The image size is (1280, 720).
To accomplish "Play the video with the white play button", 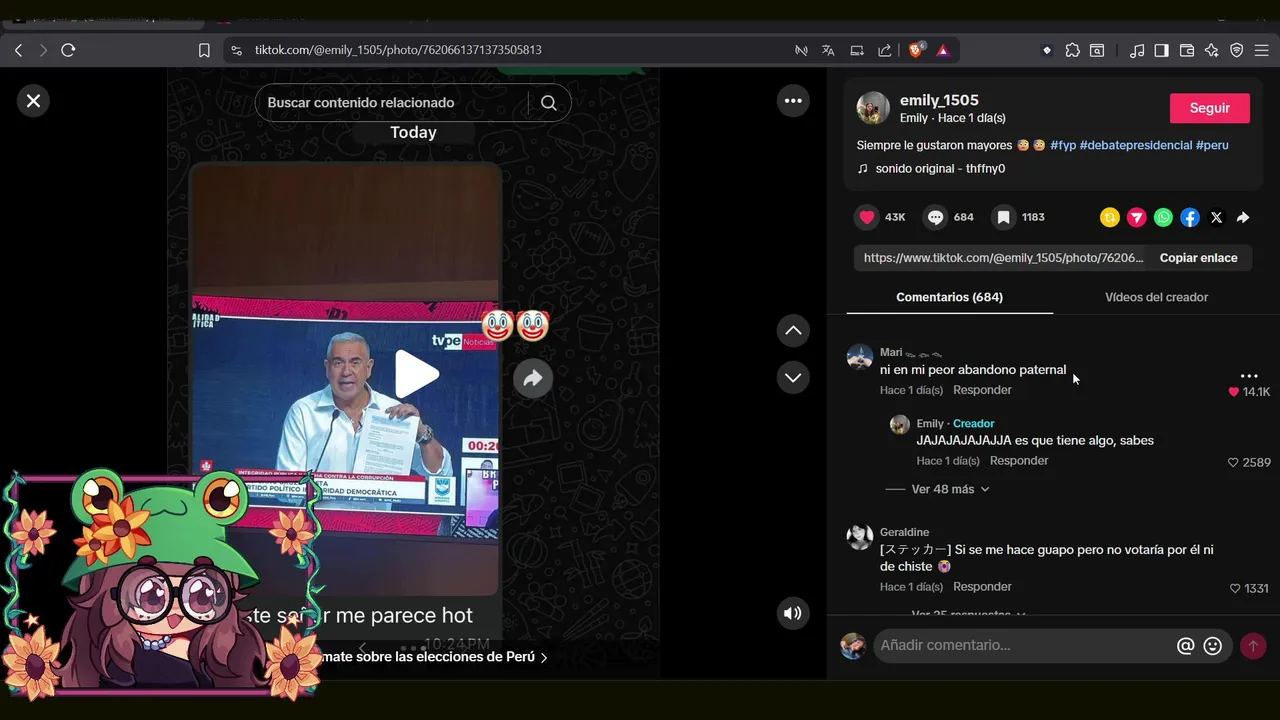I will click(x=416, y=375).
